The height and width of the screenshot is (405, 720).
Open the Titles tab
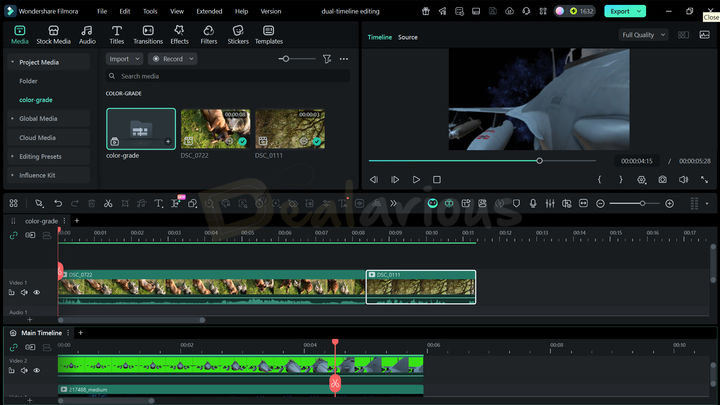pyautogui.click(x=117, y=35)
